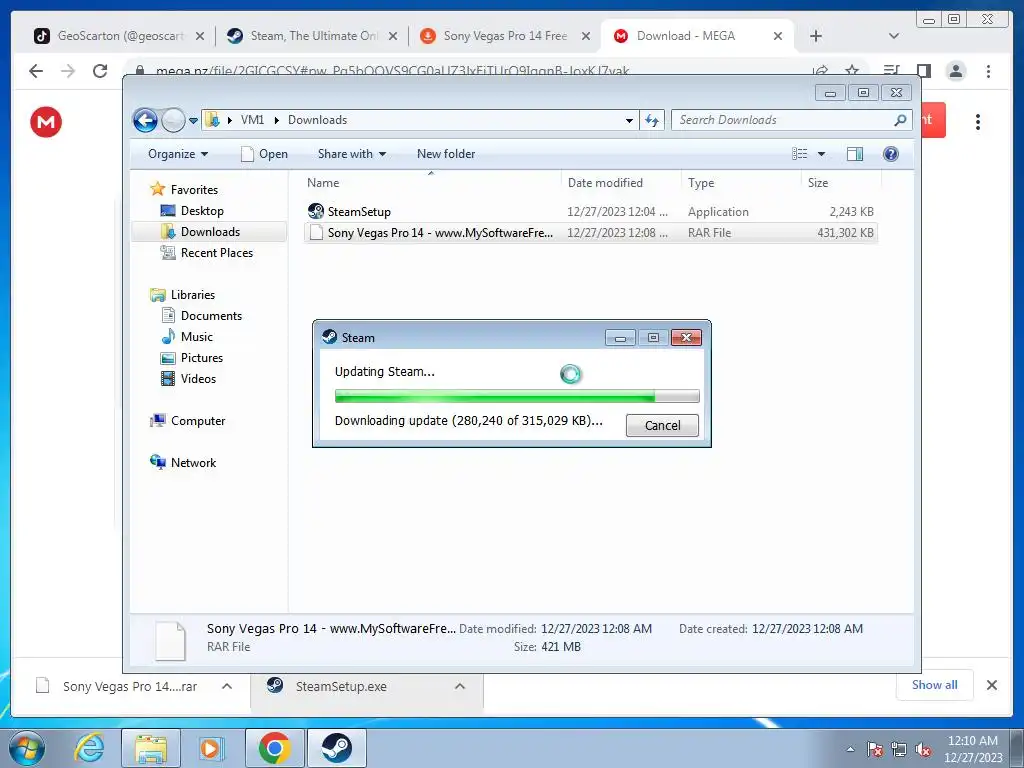The width and height of the screenshot is (1024, 768).
Task: Click the Explorer back arrow button
Action: (x=145, y=120)
